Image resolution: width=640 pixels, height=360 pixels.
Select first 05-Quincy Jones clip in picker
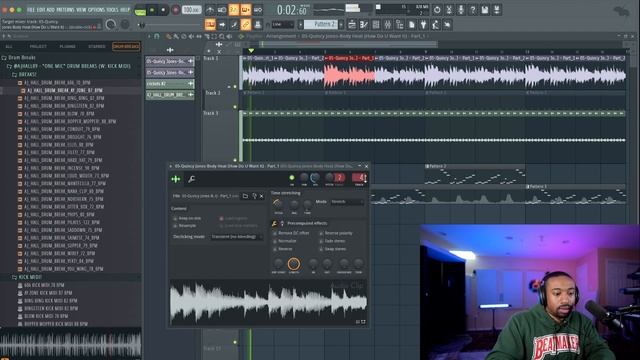170,61
